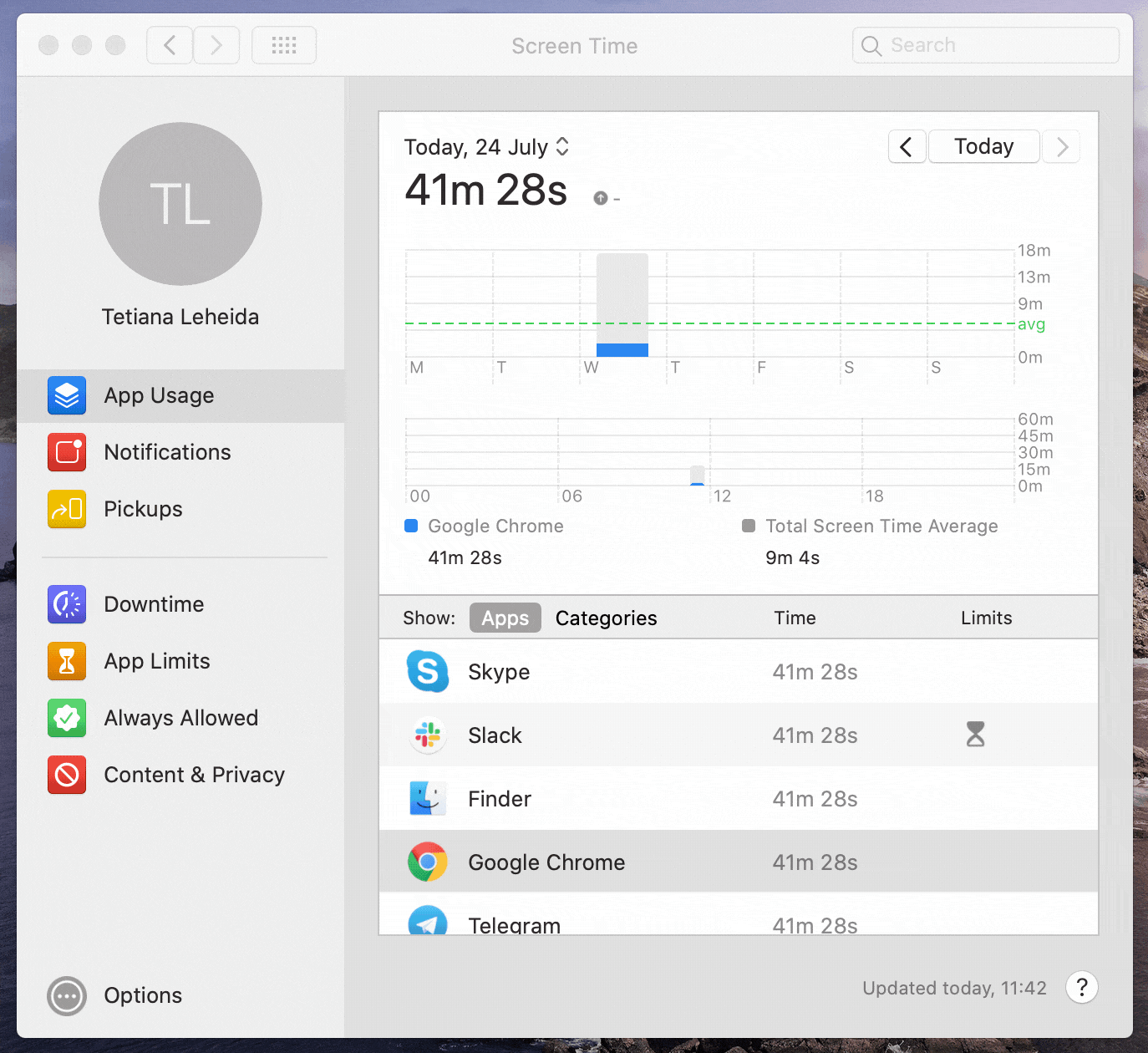
Task: Click the Content & Privacy prohibition icon
Action: (x=67, y=775)
